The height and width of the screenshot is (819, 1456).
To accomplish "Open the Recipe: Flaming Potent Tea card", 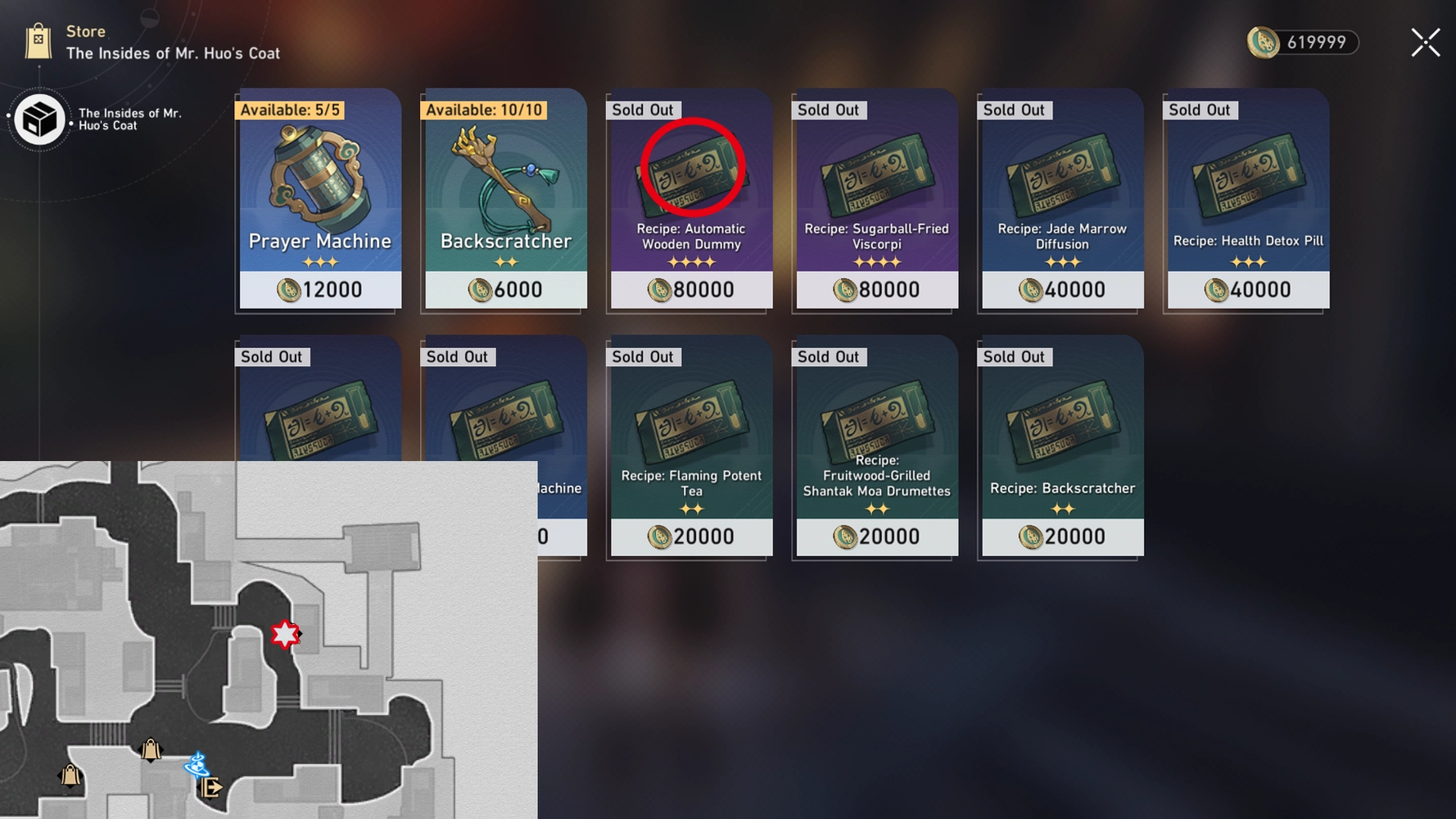I will pyautogui.click(x=691, y=446).
